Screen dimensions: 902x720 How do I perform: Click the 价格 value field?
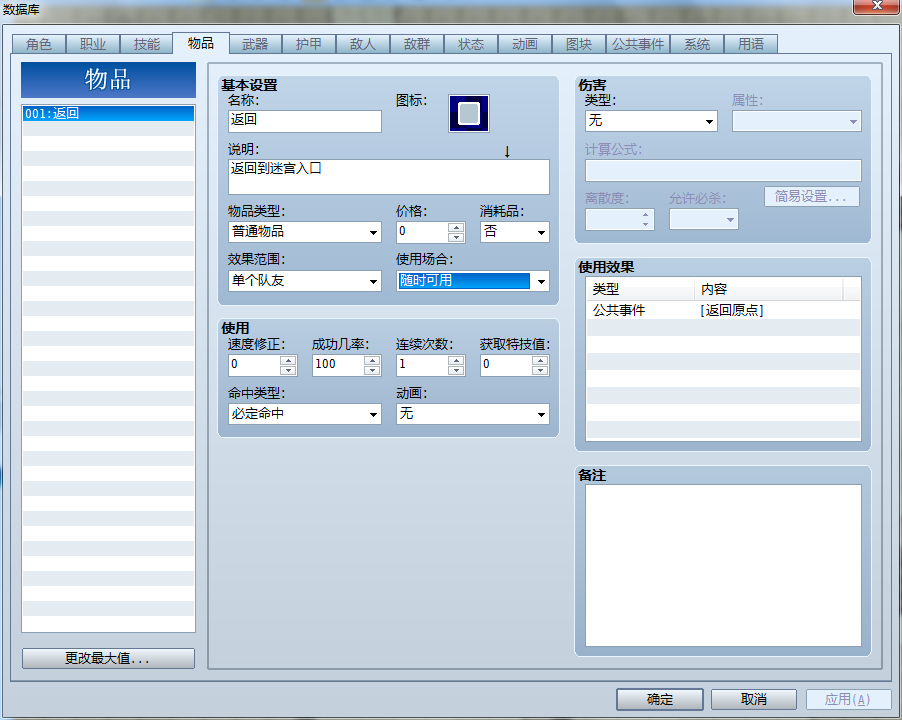pyautogui.click(x=422, y=232)
